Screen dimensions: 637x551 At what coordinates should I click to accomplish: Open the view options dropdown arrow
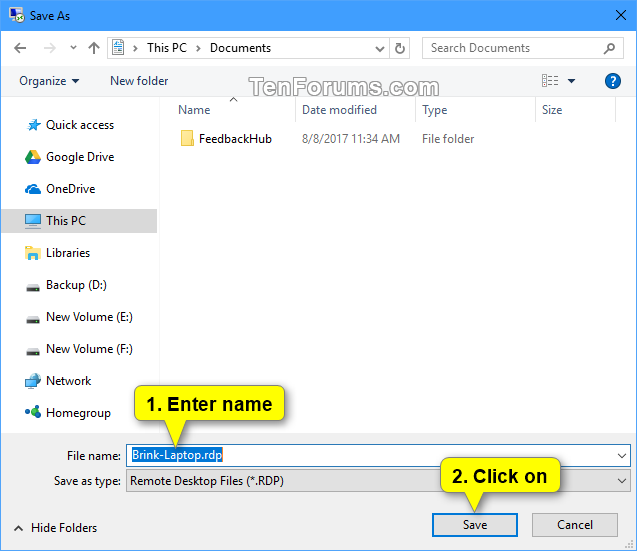tap(571, 81)
